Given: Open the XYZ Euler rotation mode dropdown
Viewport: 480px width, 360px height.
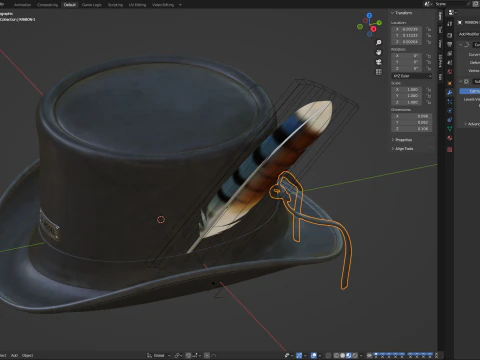Looking at the screenshot, I should point(412,76).
